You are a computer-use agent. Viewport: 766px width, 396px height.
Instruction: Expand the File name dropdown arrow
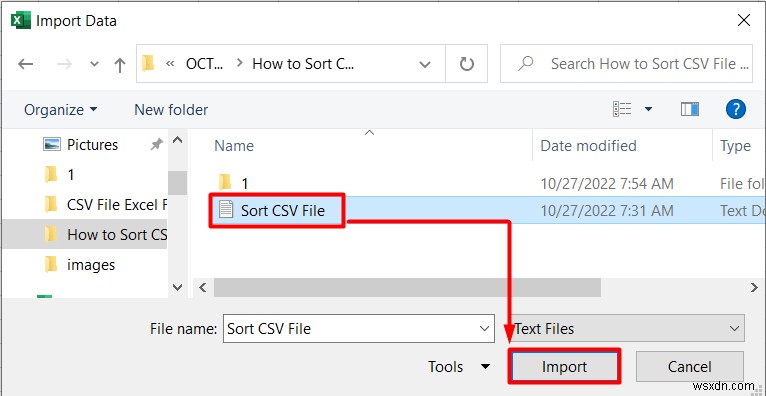point(485,329)
